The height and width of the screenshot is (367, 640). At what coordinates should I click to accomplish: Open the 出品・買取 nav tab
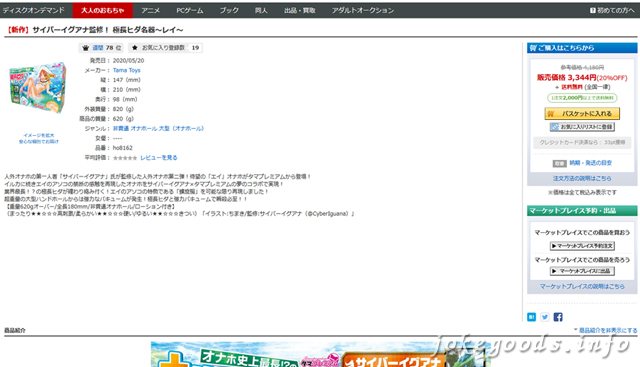pyautogui.click(x=300, y=10)
